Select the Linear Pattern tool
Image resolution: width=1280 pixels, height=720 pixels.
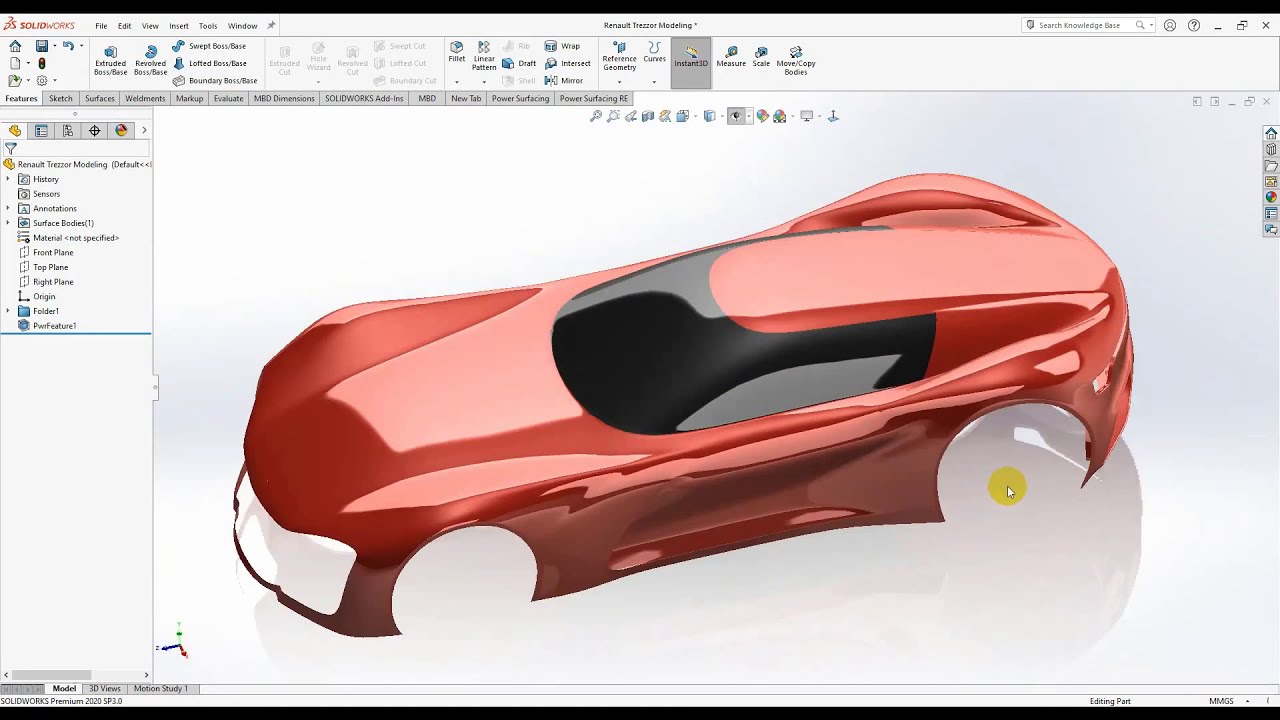coord(484,56)
